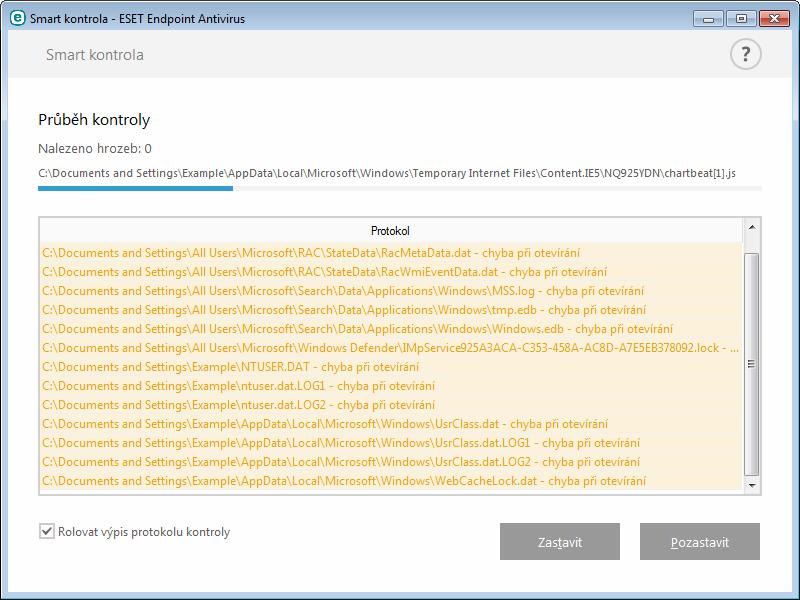The height and width of the screenshot is (600, 800).
Task: Select the UsrClass.dat - chyba entry
Action: [x=391, y=424]
